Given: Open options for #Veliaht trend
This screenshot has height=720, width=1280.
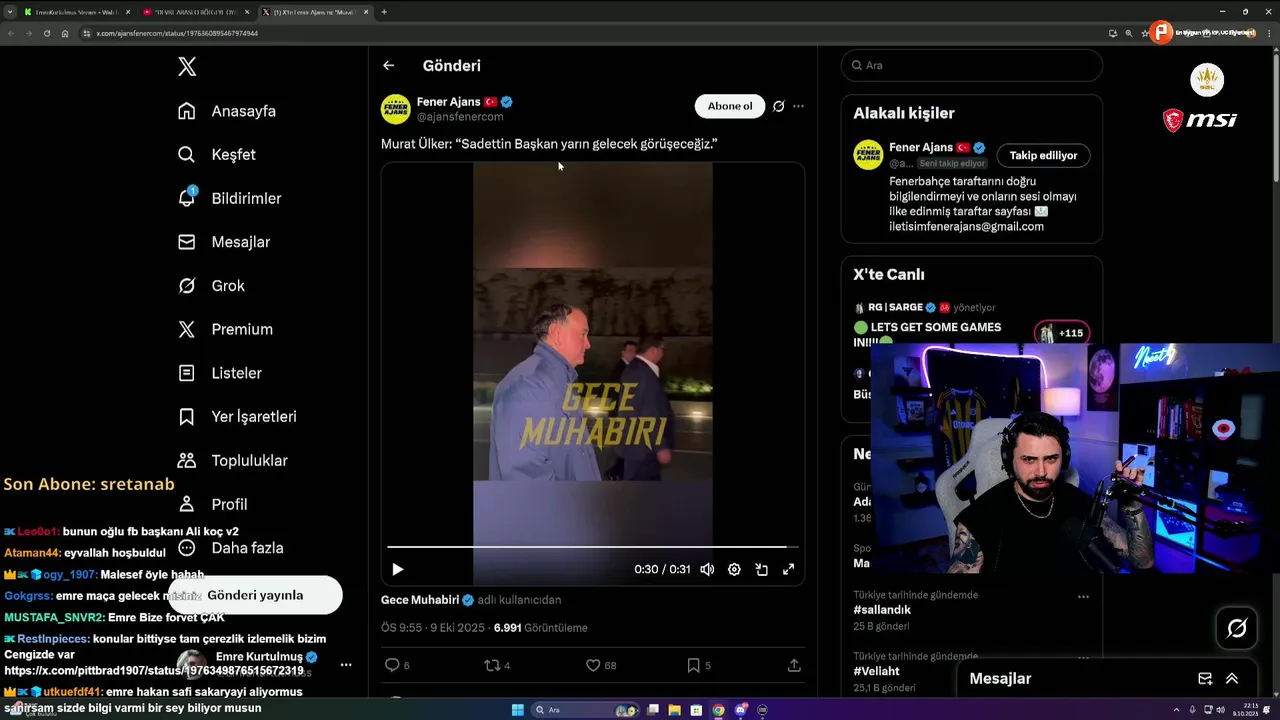Looking at the screenshot, I should 1083,658.
